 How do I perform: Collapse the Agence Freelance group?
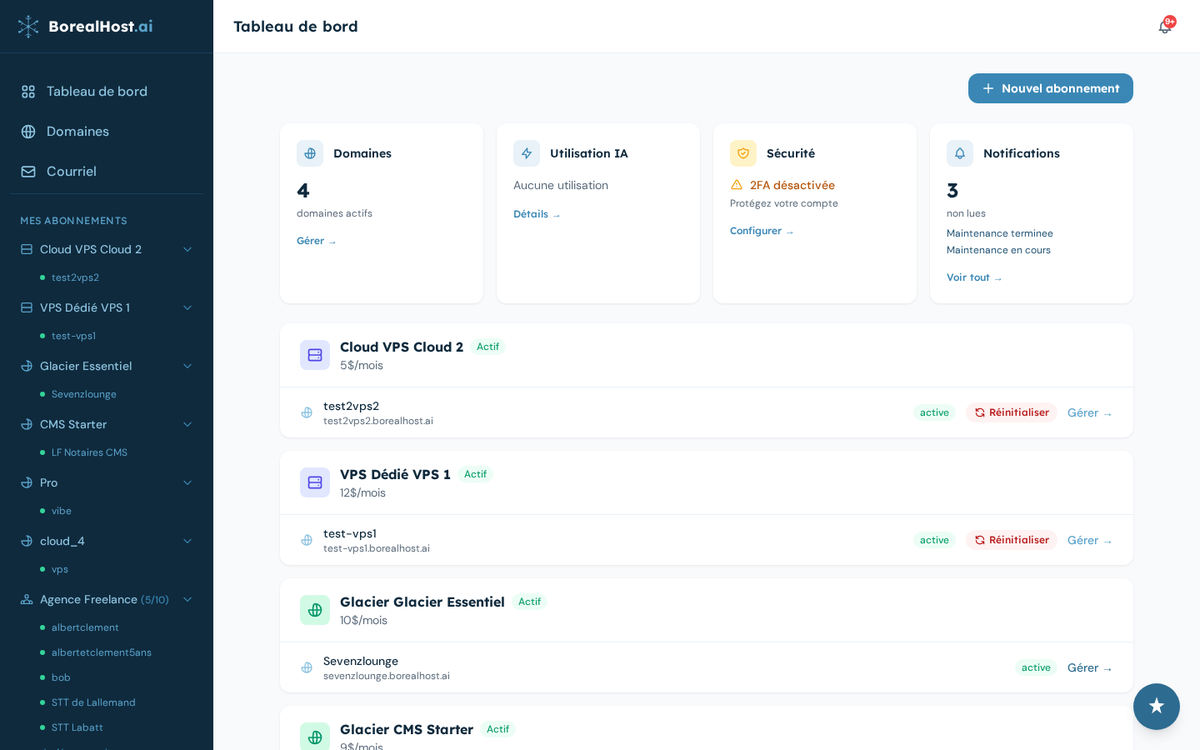[187, 599]
